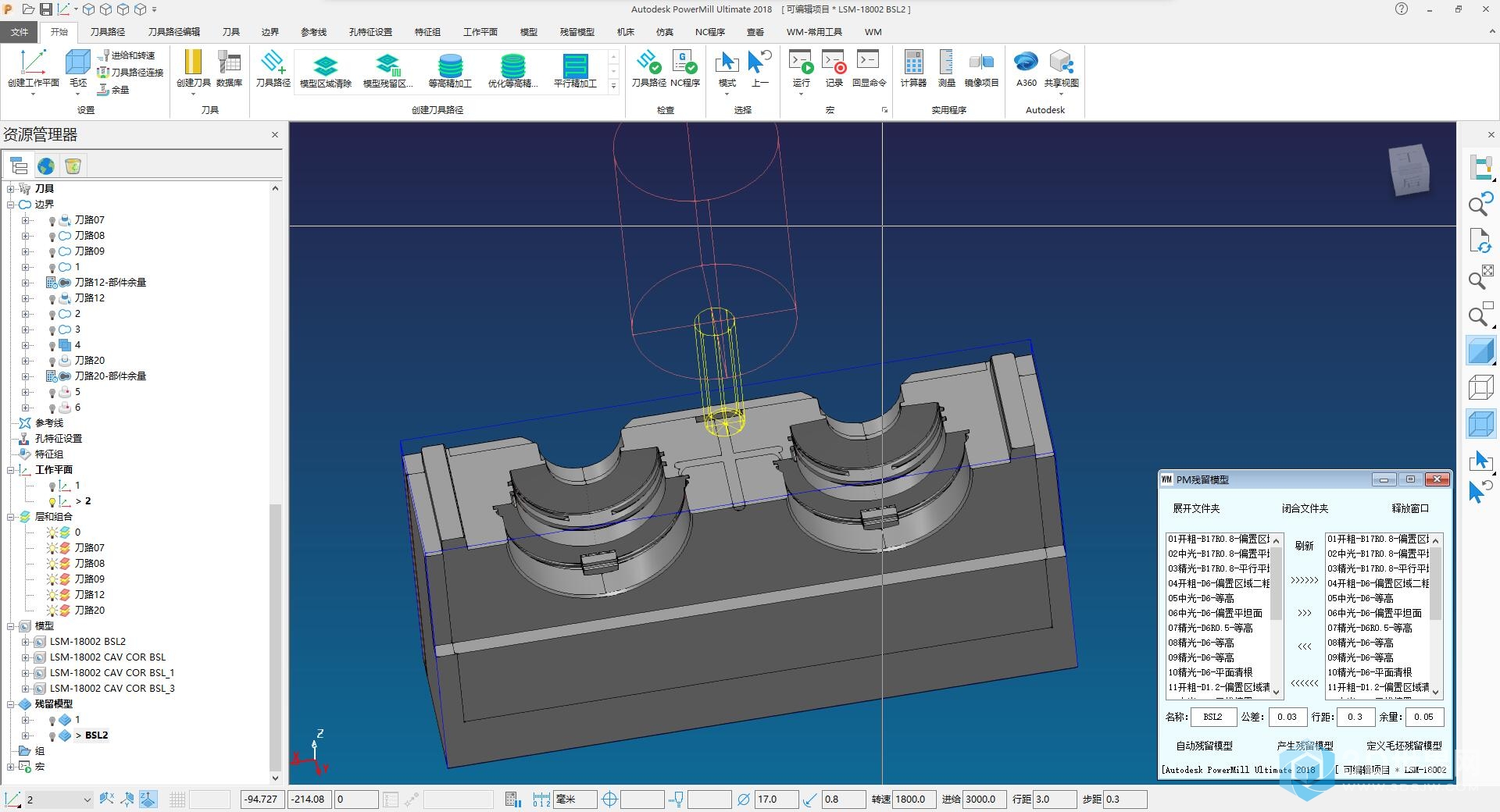
Task: Collapse the 层和组合 tree node
Action: (11, 517)
